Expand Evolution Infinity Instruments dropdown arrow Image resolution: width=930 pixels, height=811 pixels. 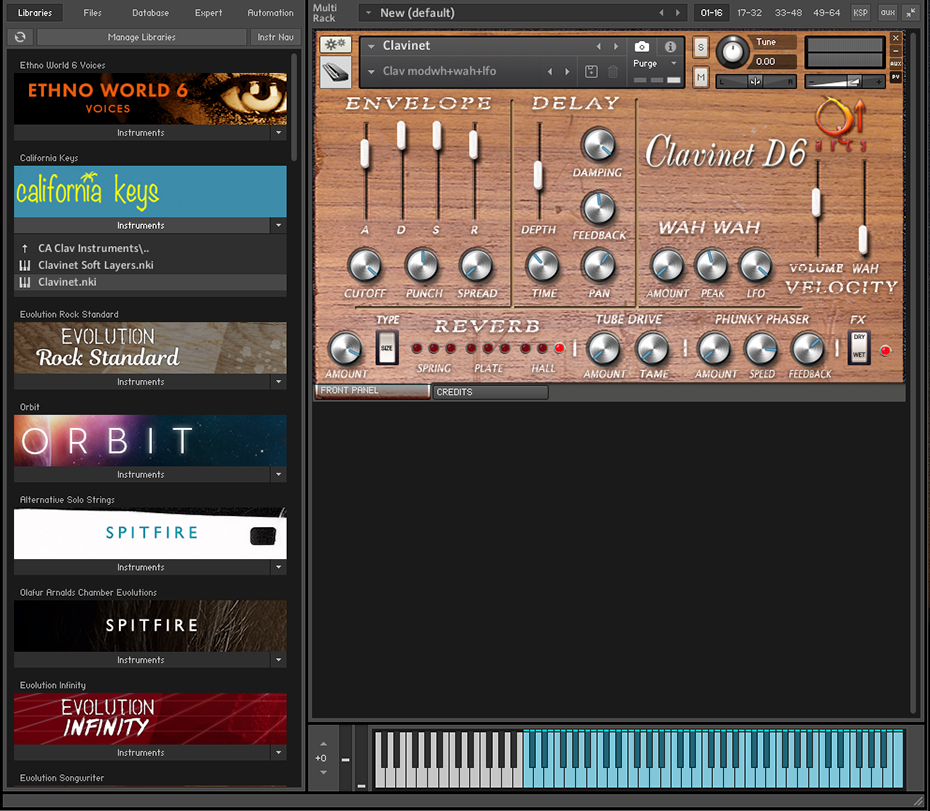click(278, 752)
